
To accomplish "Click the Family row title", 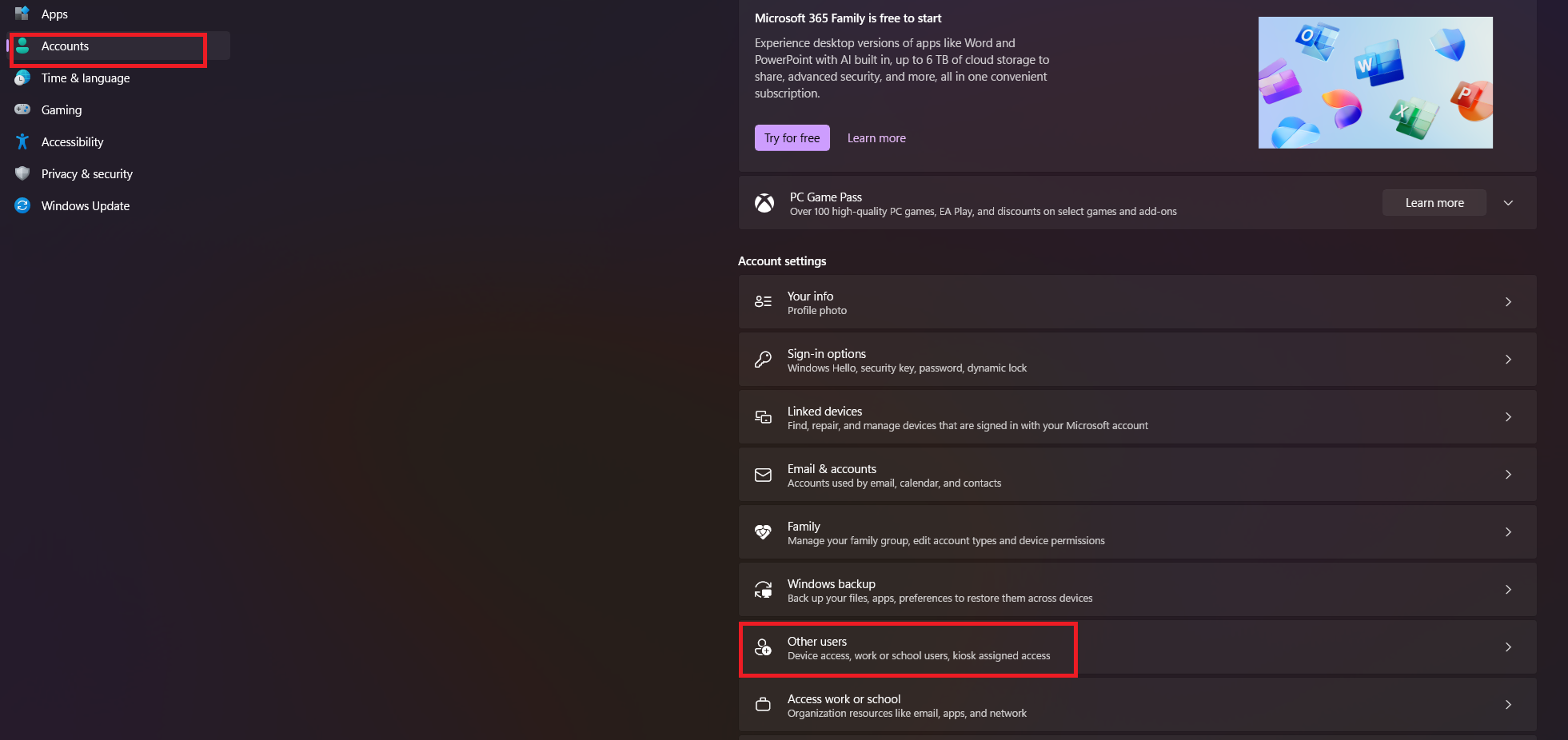I will pos(804,526).
